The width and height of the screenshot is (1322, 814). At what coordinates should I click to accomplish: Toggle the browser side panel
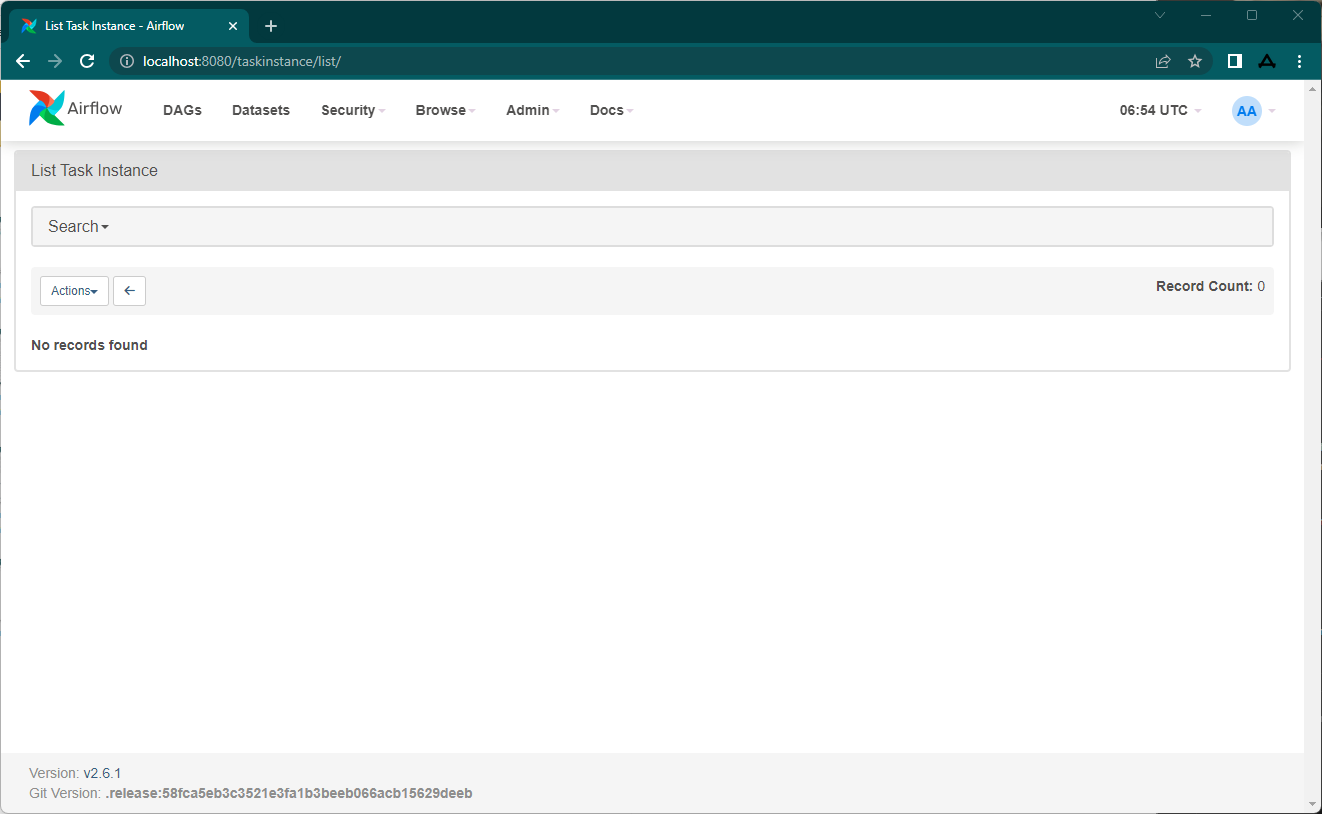1235,61
